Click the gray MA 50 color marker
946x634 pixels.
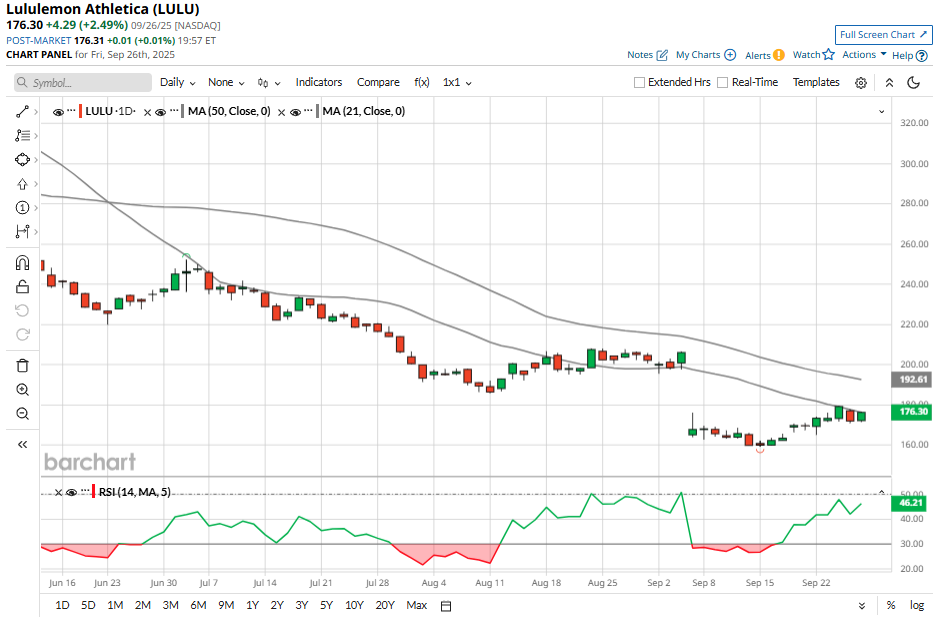pyautogui.click(x=183, y=112)
